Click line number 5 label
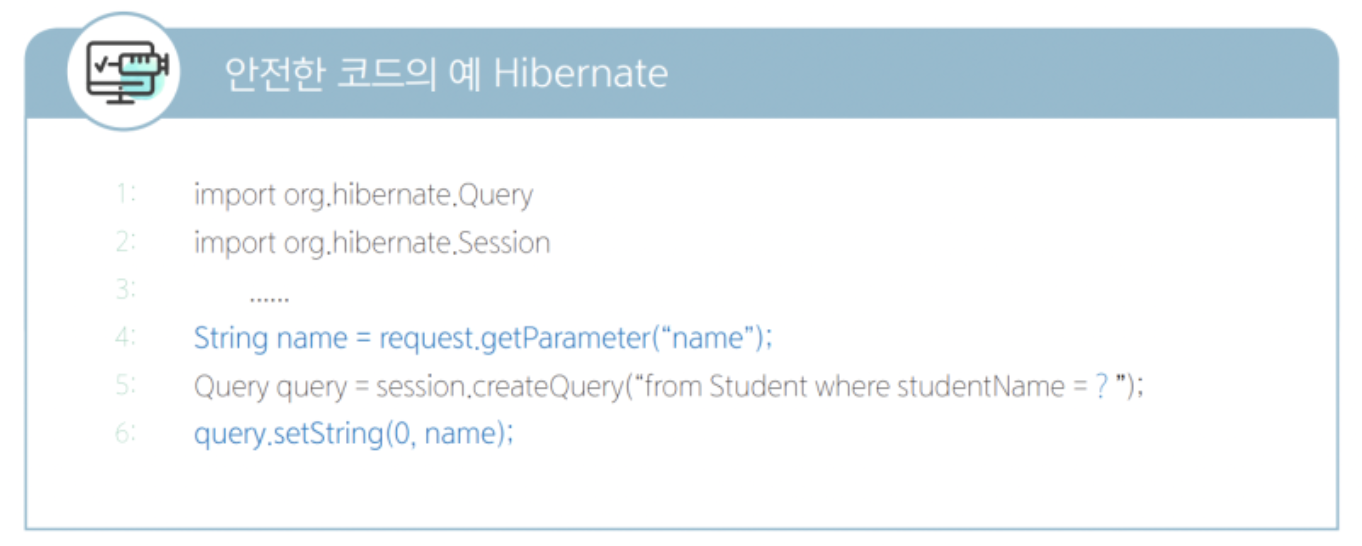1362x546 pixels. [125, 385]
